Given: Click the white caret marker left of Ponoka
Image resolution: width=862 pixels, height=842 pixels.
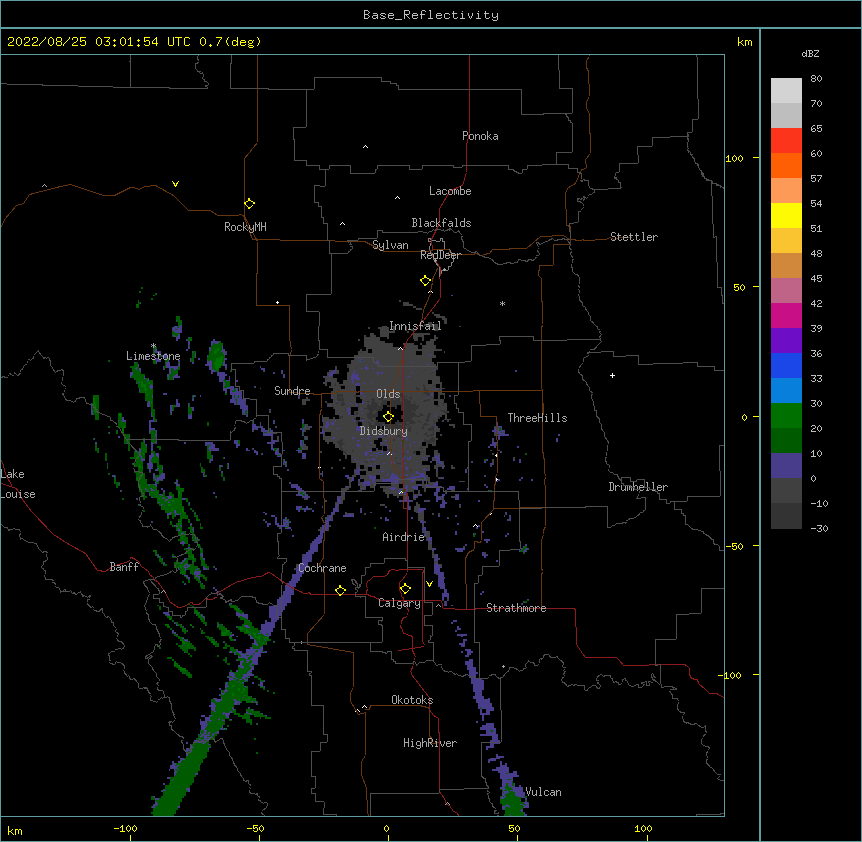Looking at the screenshot, I should 366,147.
